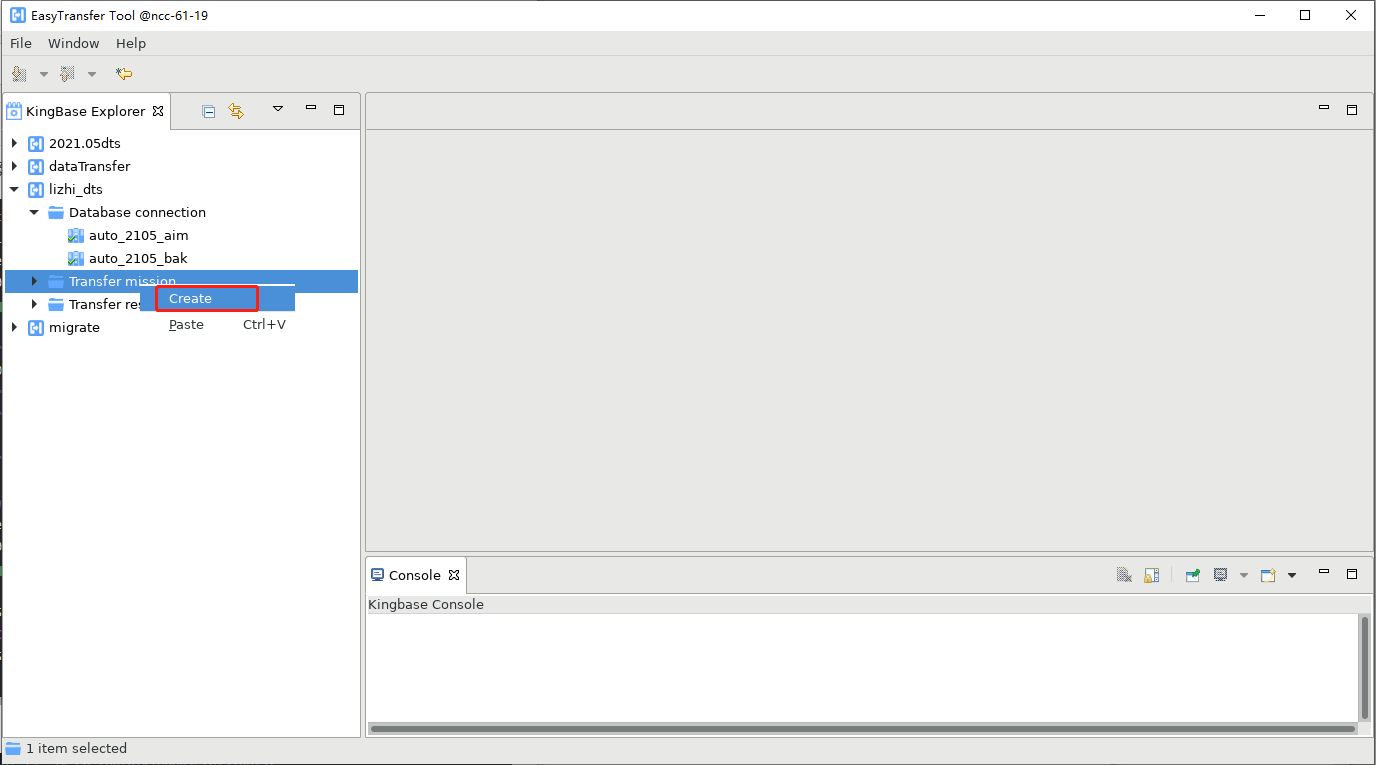Image resolution: width=1376 pixels, height=765 pixels.
Task: Click the Open Console icon
Action: pyautogui.click(x=1268, y=575)
